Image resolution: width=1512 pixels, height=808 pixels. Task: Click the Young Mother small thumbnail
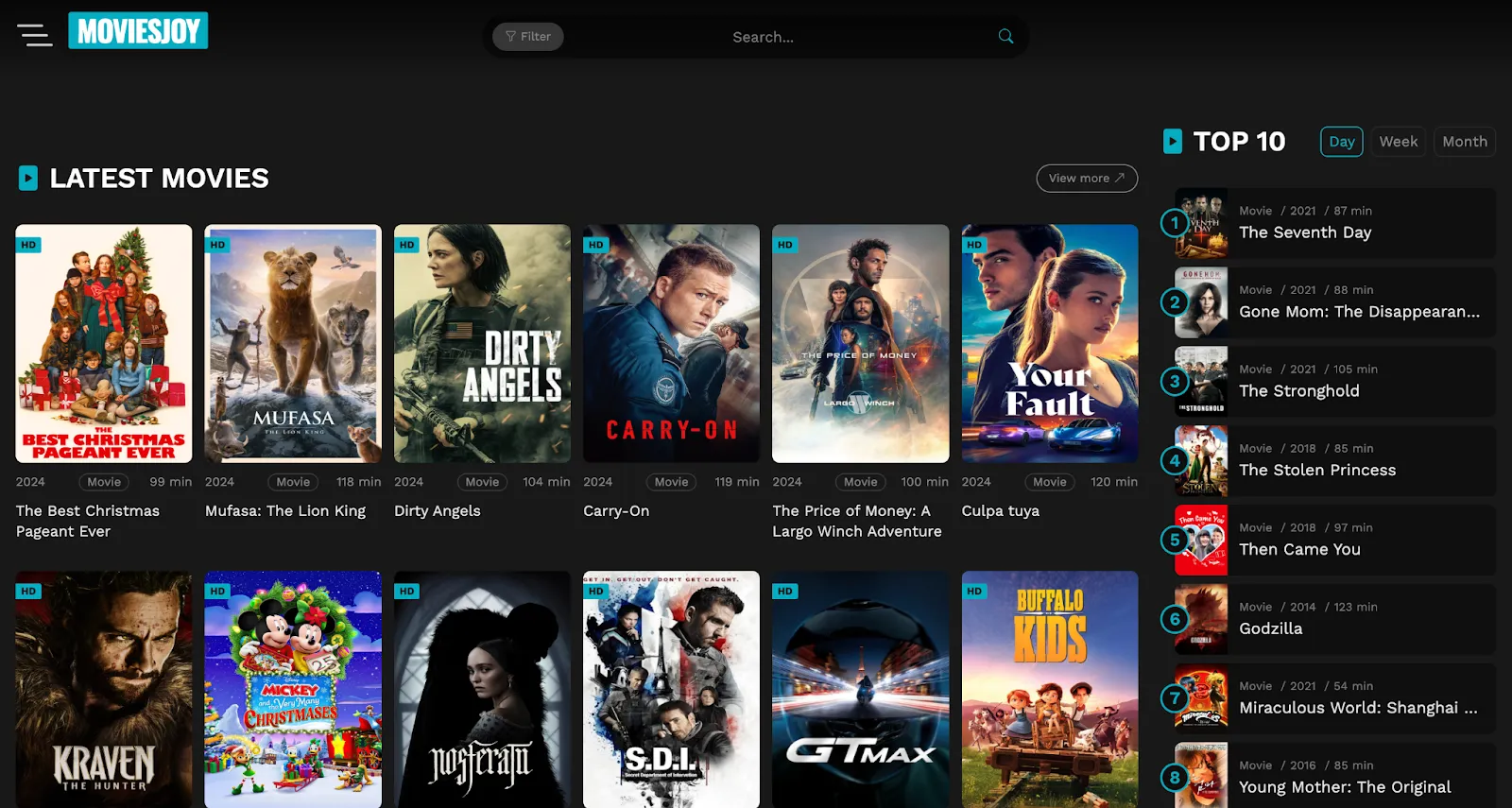click(x=1201, y=776)
